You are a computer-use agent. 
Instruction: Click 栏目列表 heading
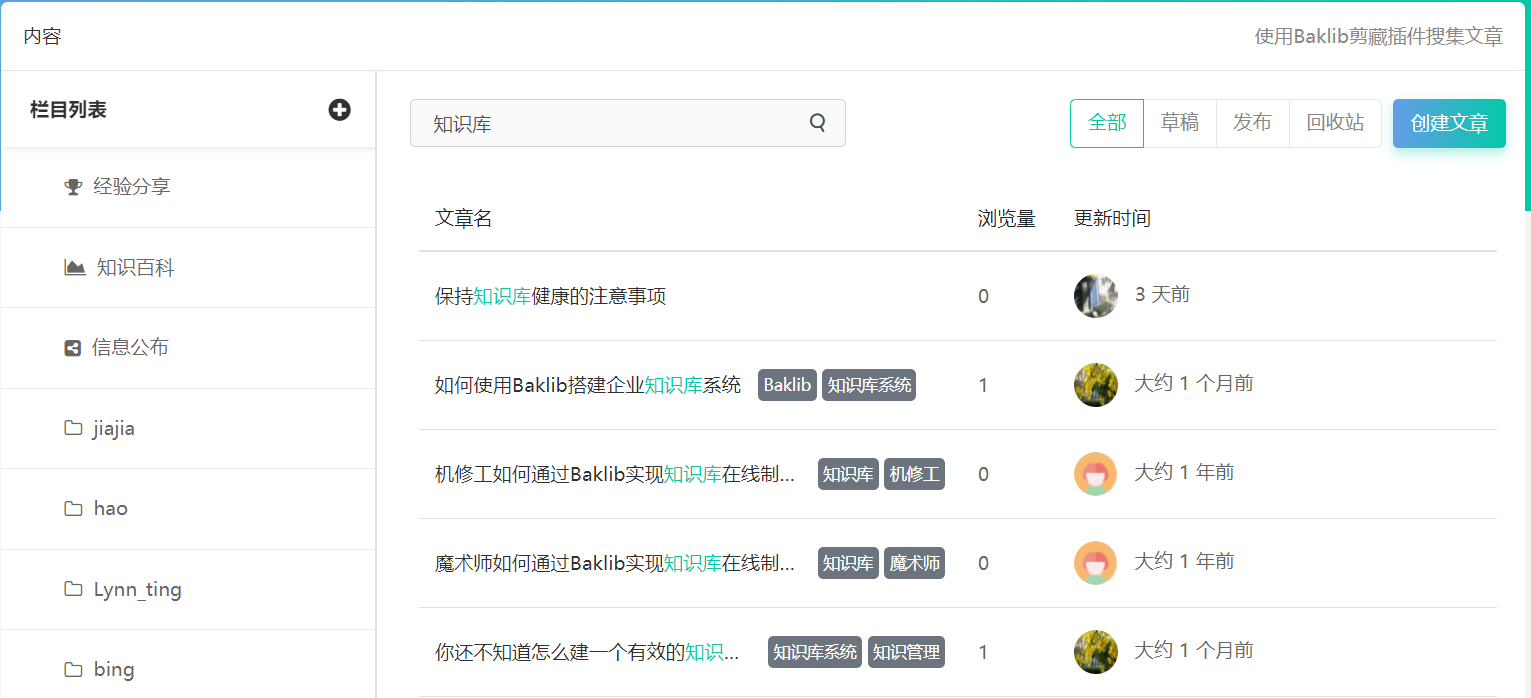(68, 110)
